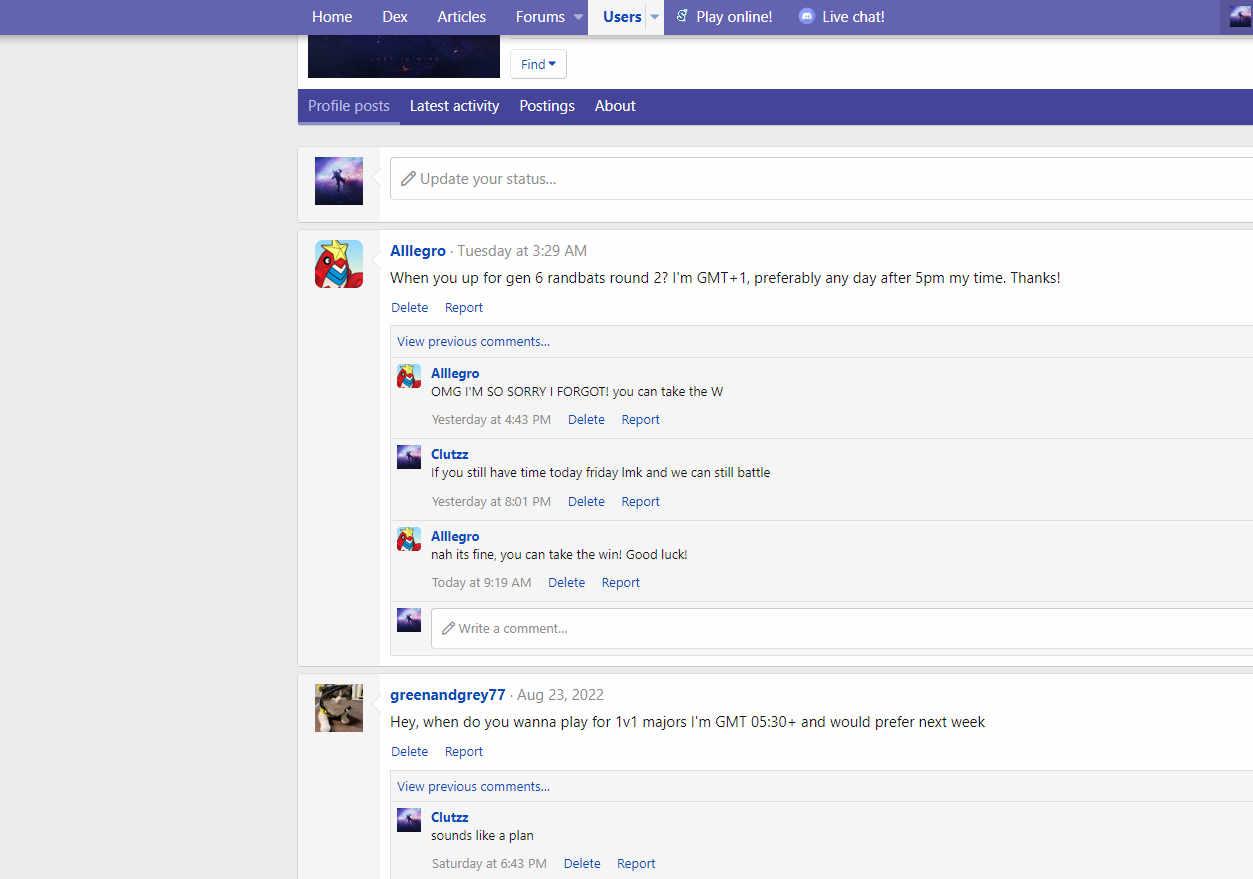Click the 'Write a comment' box
The image size is (1253, 879).
point(840,629)
